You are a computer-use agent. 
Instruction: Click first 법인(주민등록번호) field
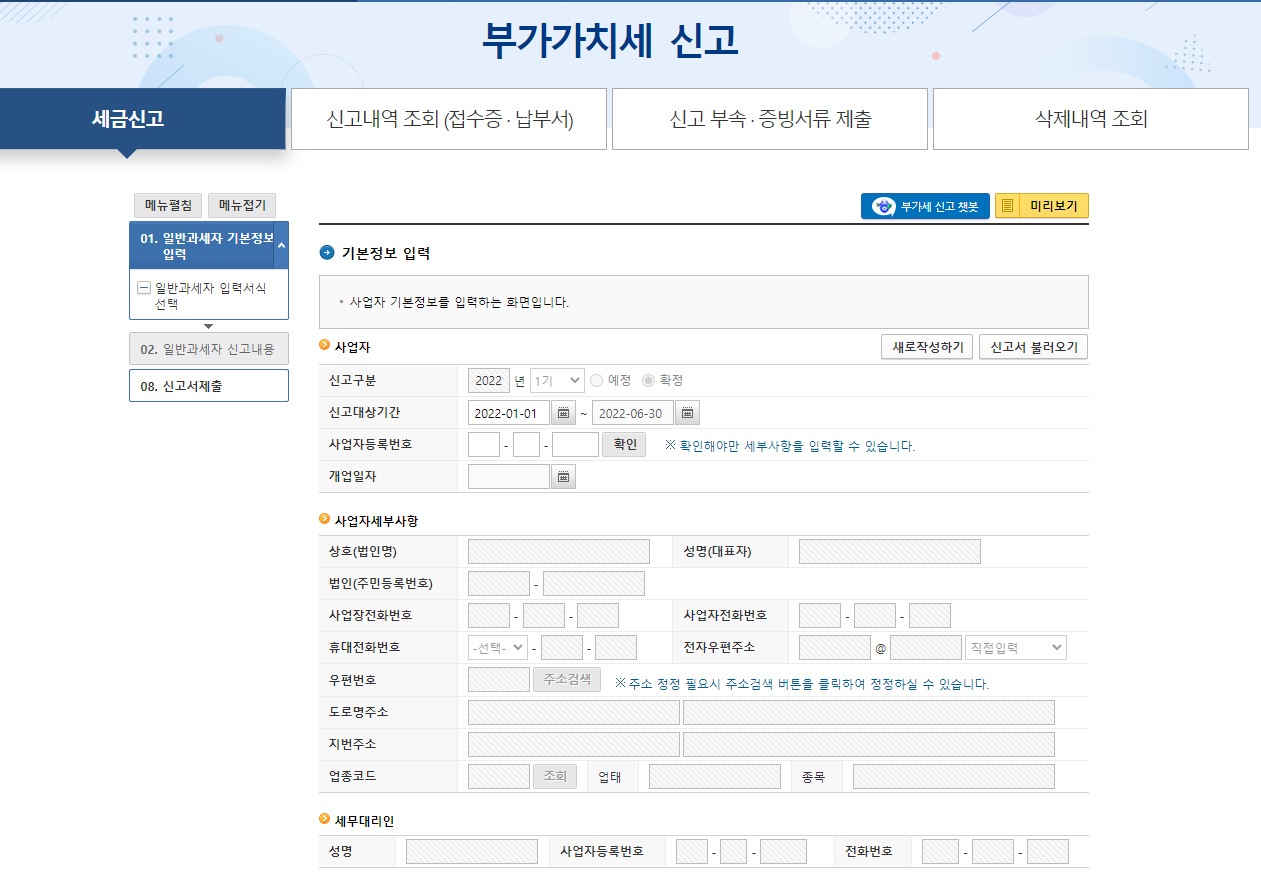[x=499, y=584]
